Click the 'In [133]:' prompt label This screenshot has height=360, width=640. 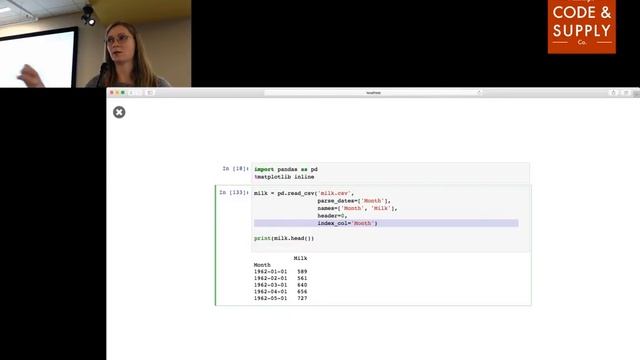click(x=234, y=192)
